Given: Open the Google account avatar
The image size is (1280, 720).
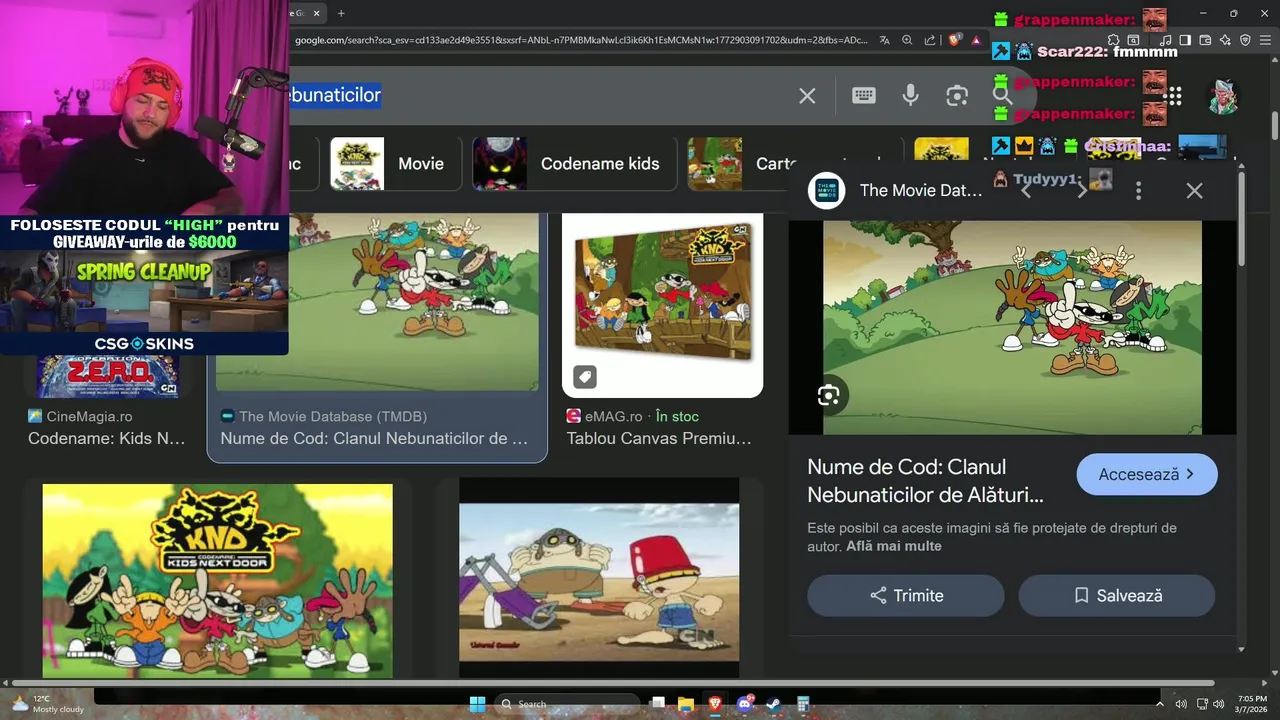Looking at the screenshot, I should click(x=1223, y=96).
